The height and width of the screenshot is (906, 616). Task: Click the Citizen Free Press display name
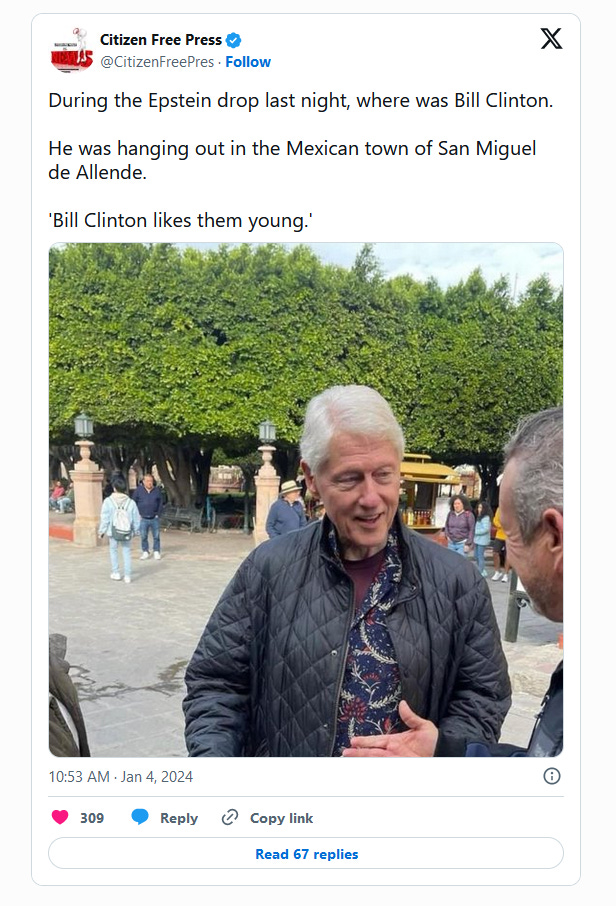(161, 40)
